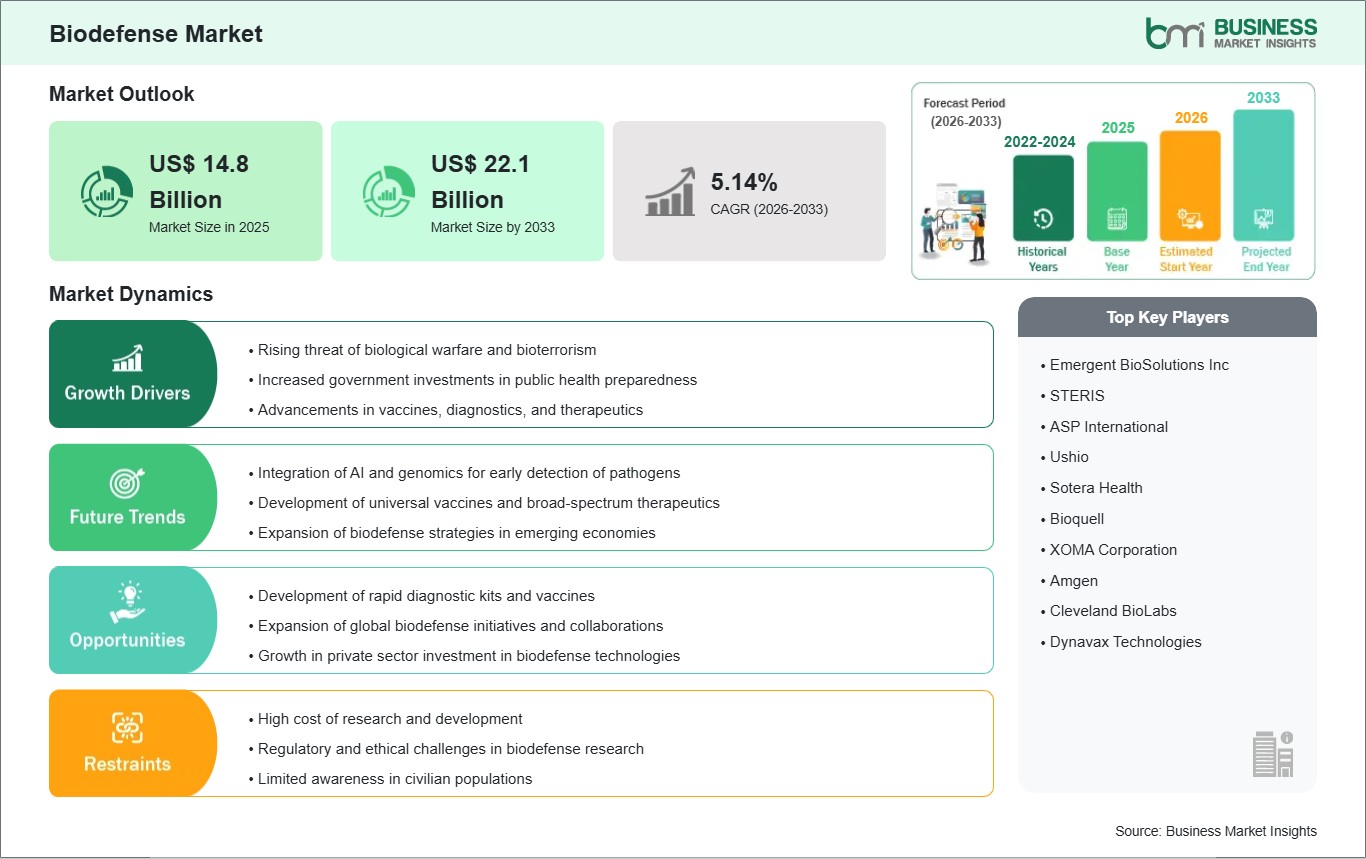Click the 2033 market size donut icon
1366x859 pixels.
point(389,192)
